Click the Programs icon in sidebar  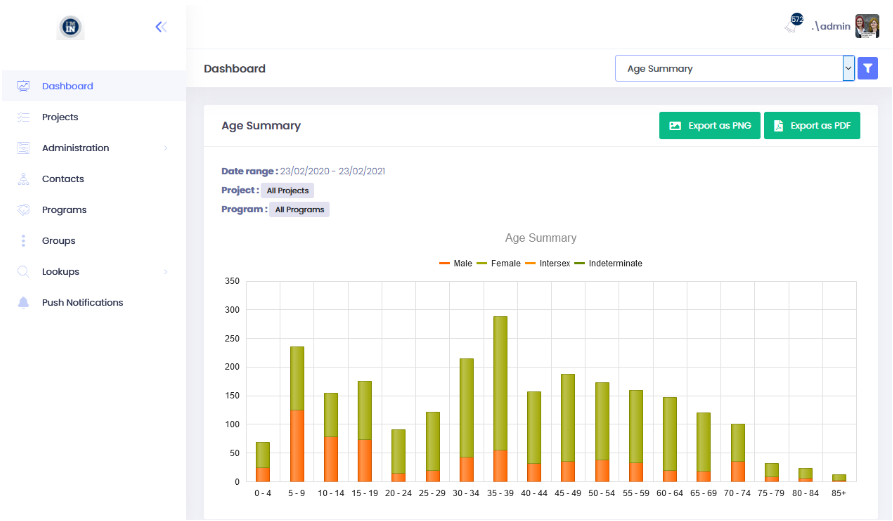coord(23,210)
